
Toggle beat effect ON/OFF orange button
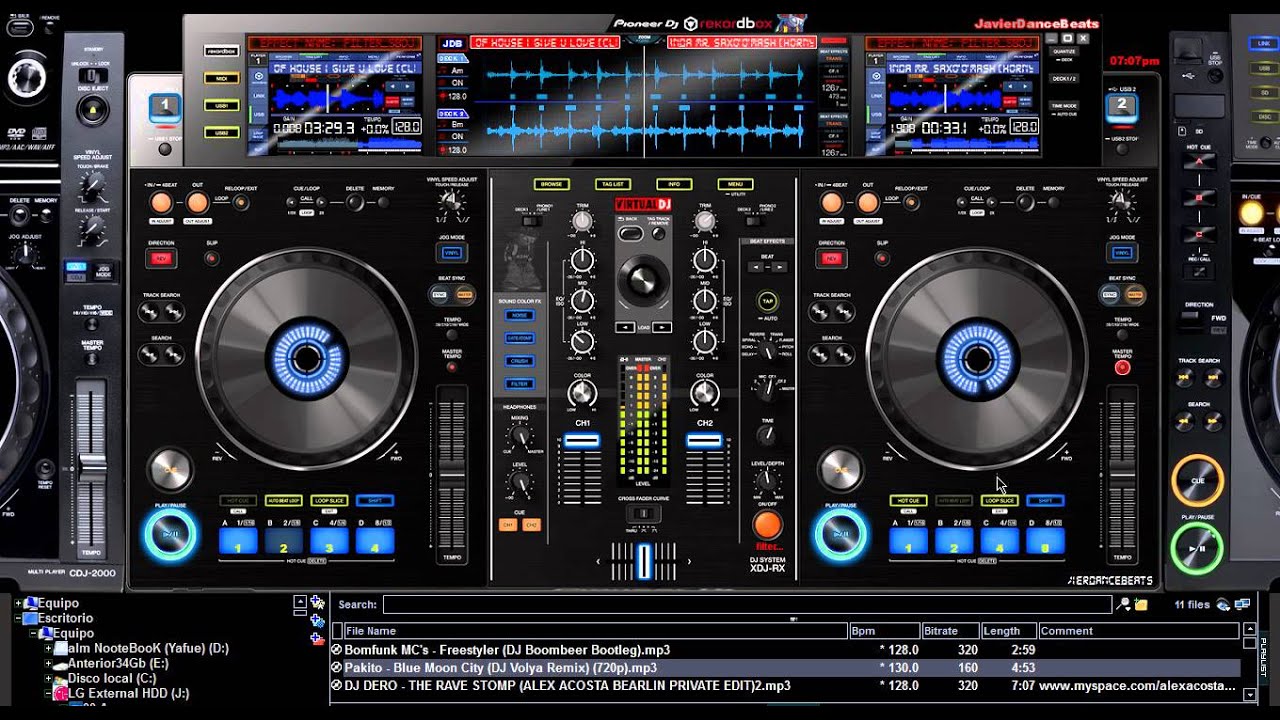pyautogui.click(x=767, y=524)
